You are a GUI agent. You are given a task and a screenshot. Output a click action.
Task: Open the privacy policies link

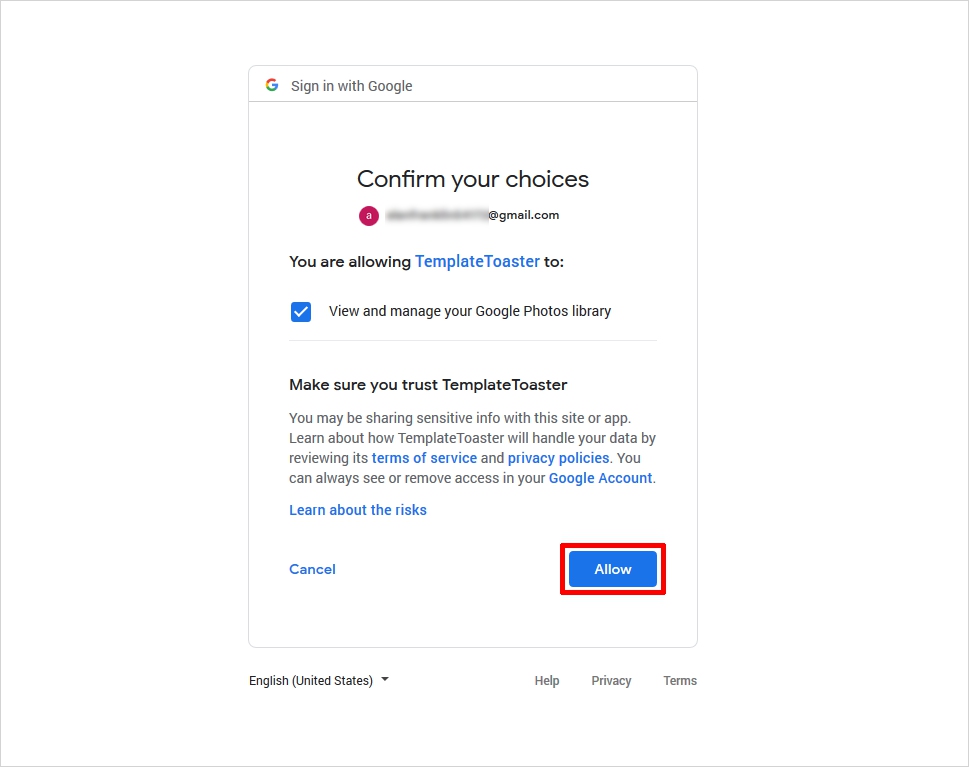(558, 458)
